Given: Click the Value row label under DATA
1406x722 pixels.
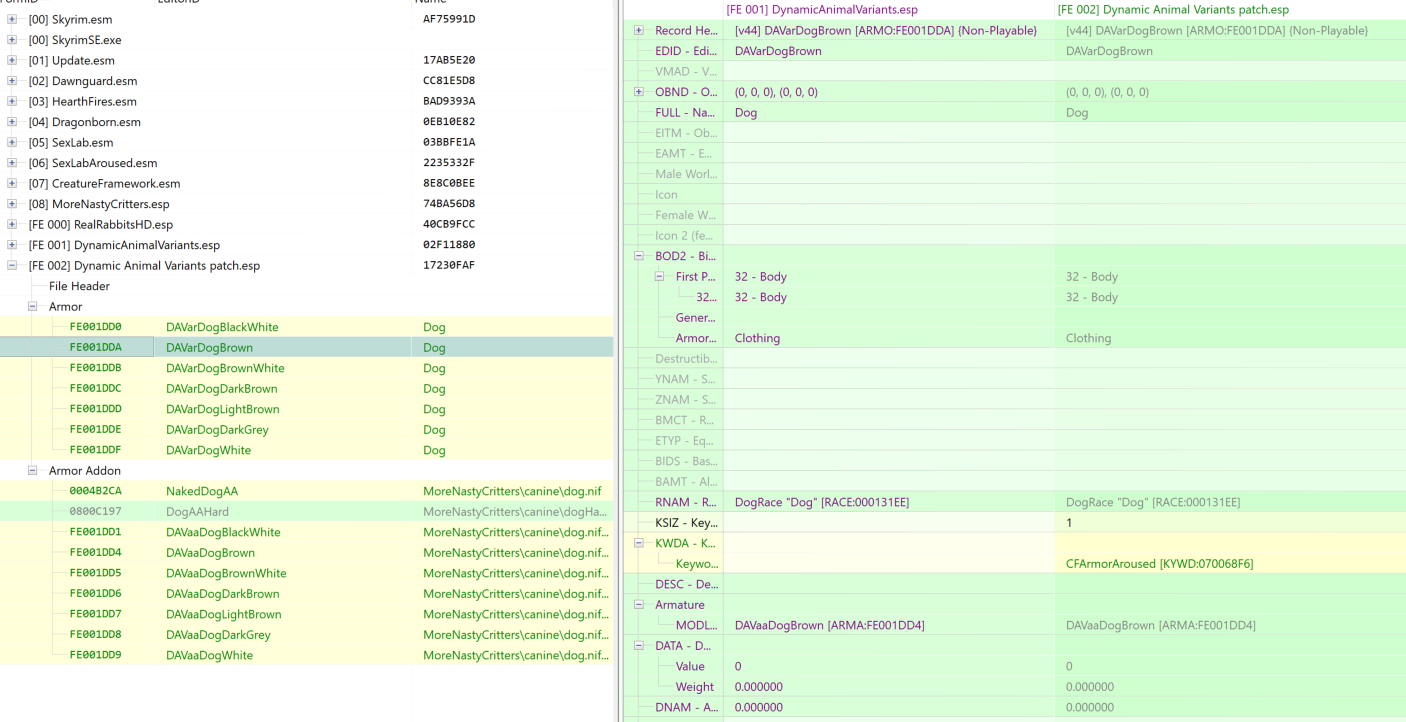Looking at the screenshot, I should [690, 666].
